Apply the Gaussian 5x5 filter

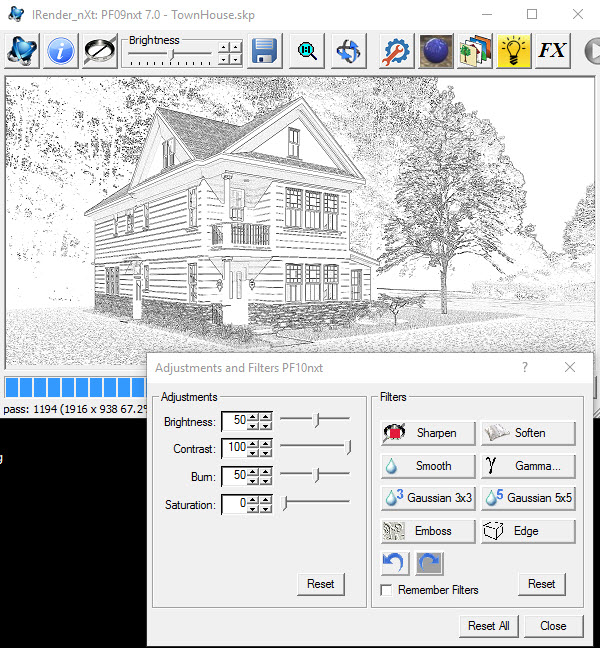point(528,498)
